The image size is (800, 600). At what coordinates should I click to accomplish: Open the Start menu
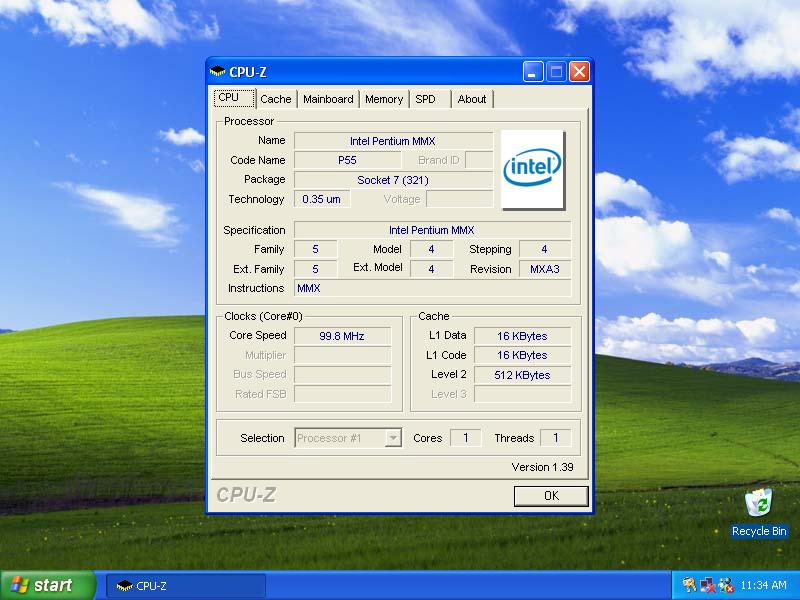[47, 585]
